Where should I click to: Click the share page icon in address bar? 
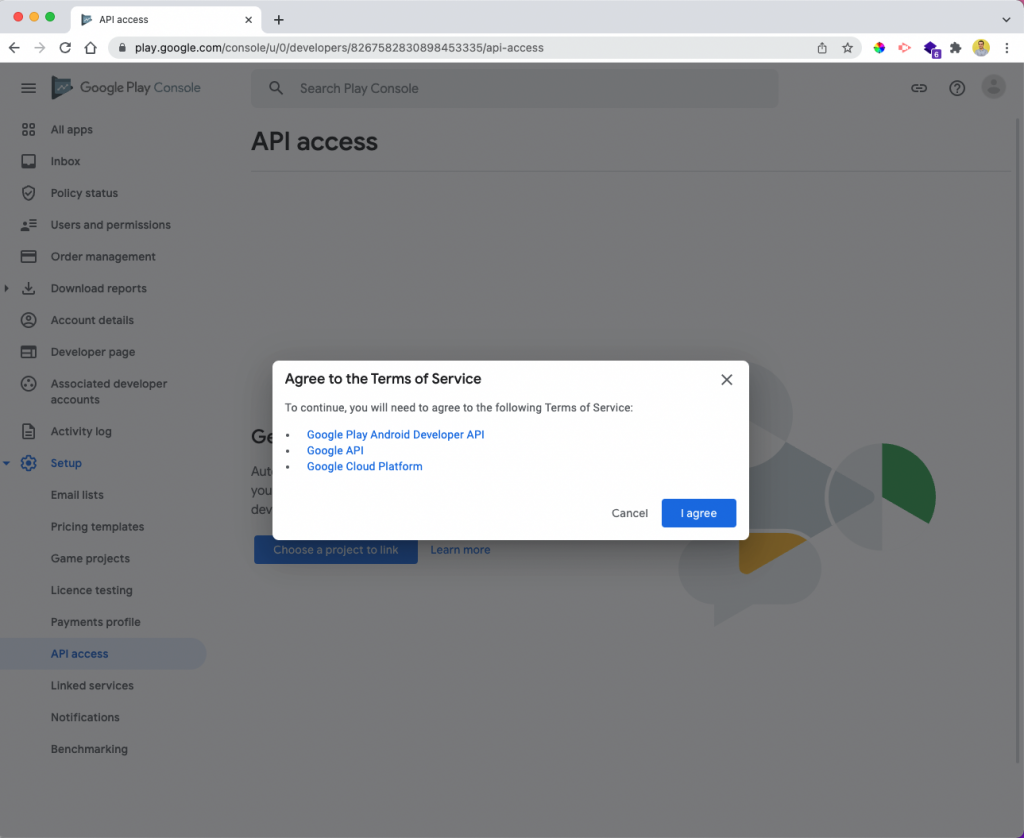(822, 48)
